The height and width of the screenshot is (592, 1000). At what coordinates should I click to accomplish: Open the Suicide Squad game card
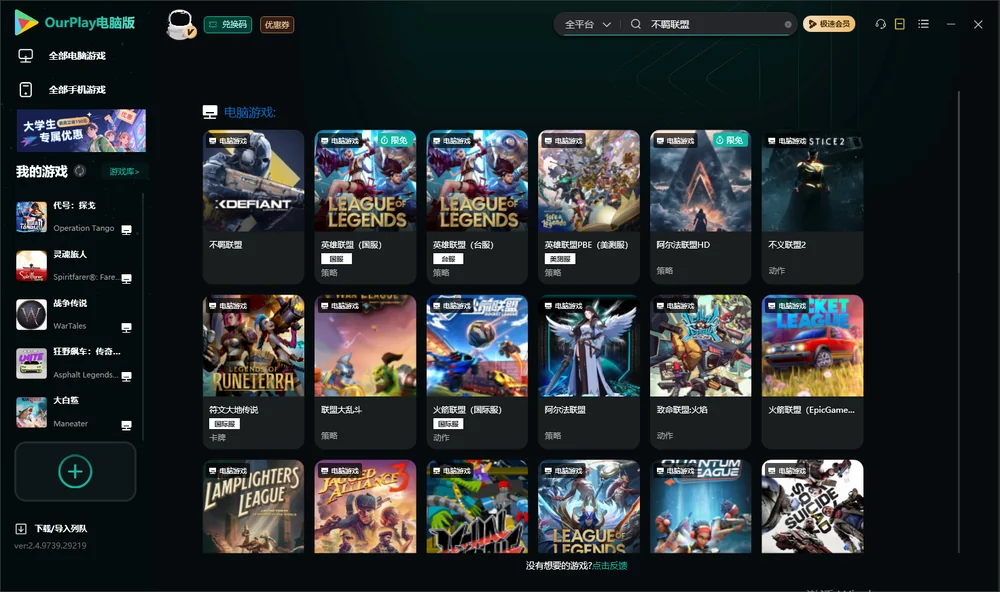point(812,507)
